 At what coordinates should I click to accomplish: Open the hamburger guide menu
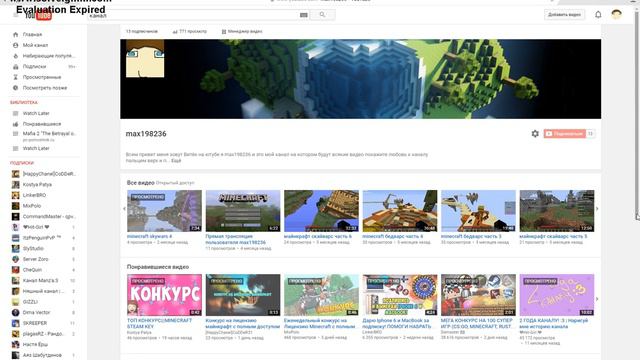[16, 15]
